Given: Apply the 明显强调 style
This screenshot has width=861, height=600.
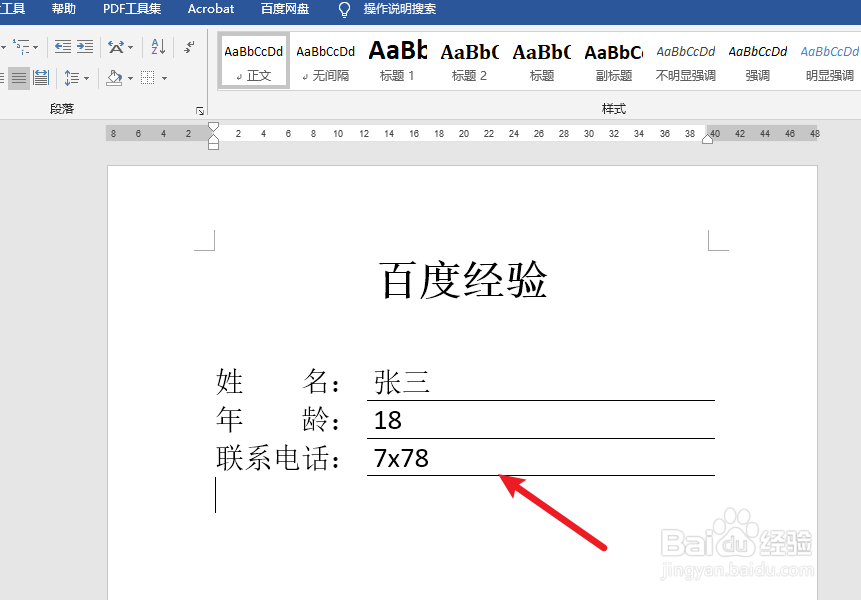Looking at the screenshot, I should [830, 61].
